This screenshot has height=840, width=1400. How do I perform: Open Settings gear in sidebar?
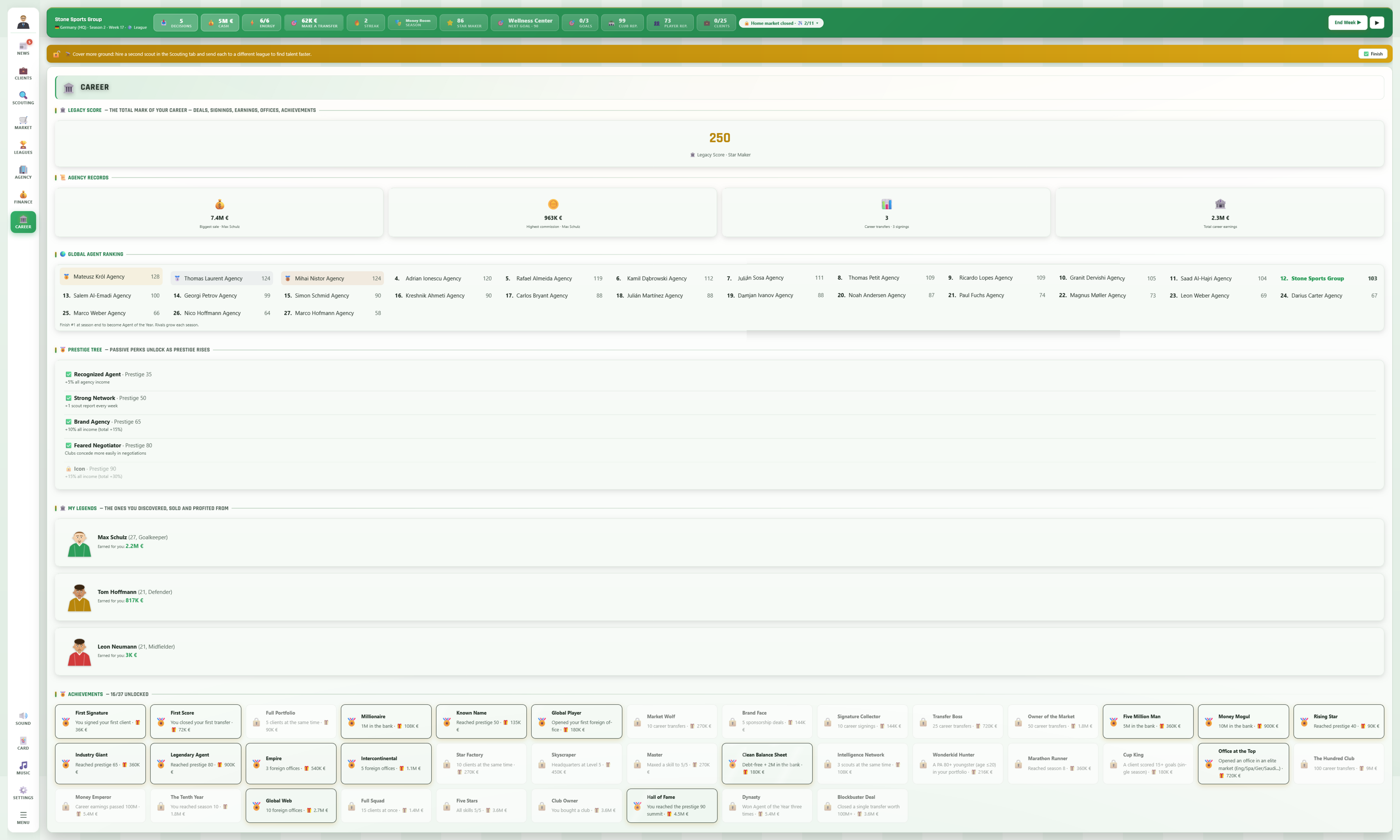click(x=23, y=793)
